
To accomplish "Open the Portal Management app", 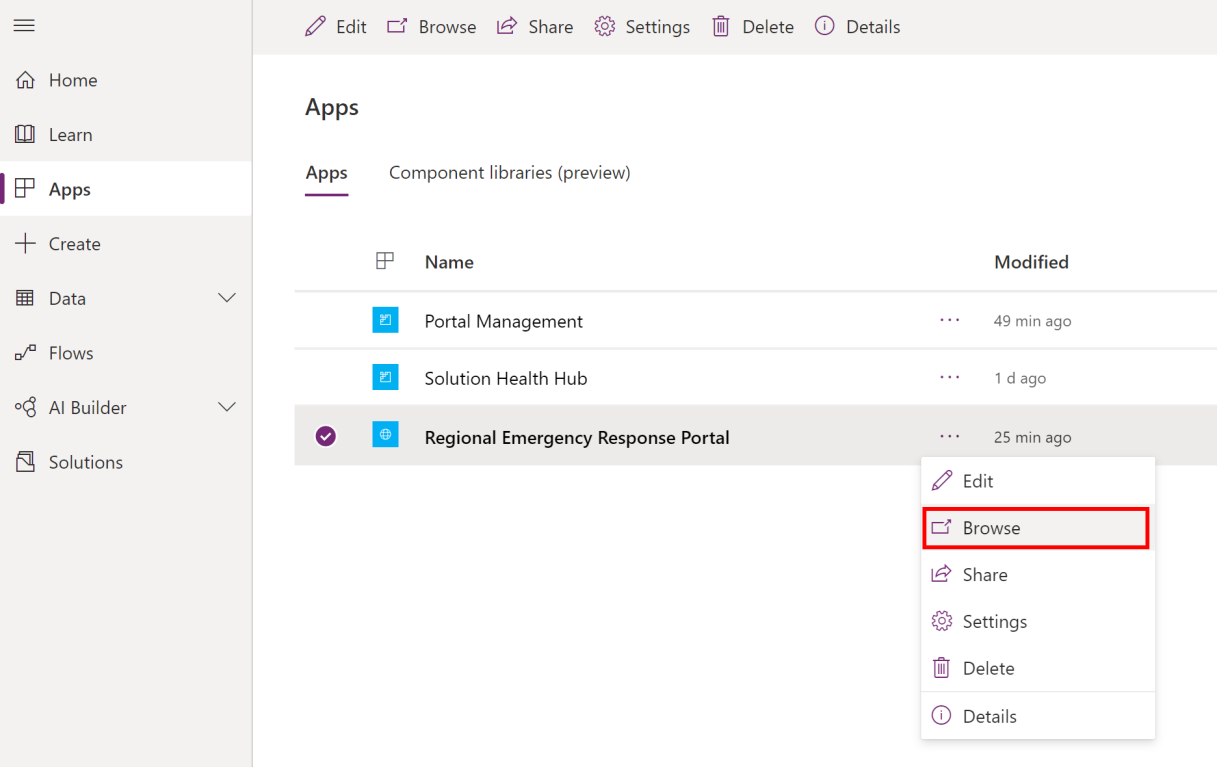I will (504, 321).
